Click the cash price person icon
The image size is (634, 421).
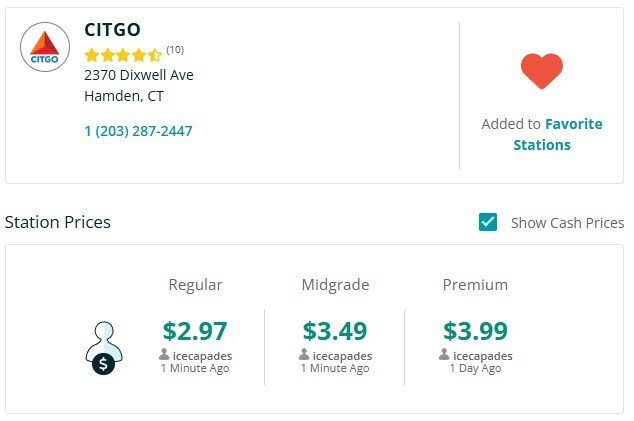click(x=104, y=348)
